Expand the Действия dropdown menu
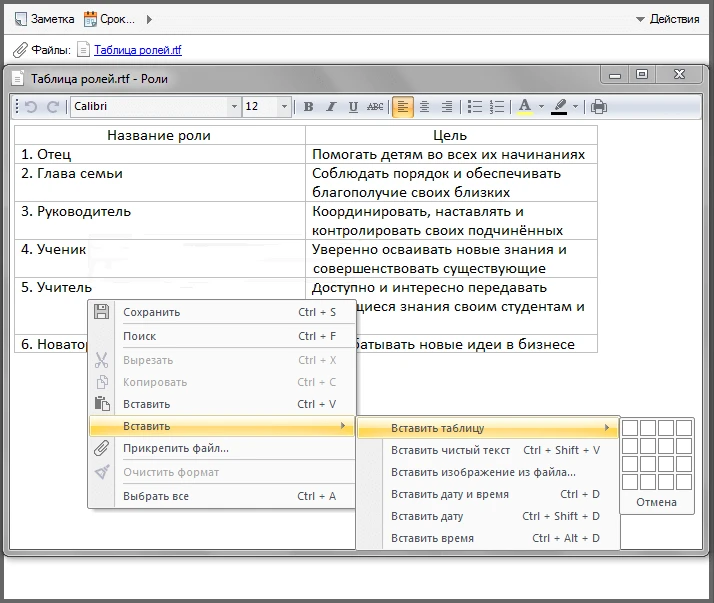 (668, 19)
